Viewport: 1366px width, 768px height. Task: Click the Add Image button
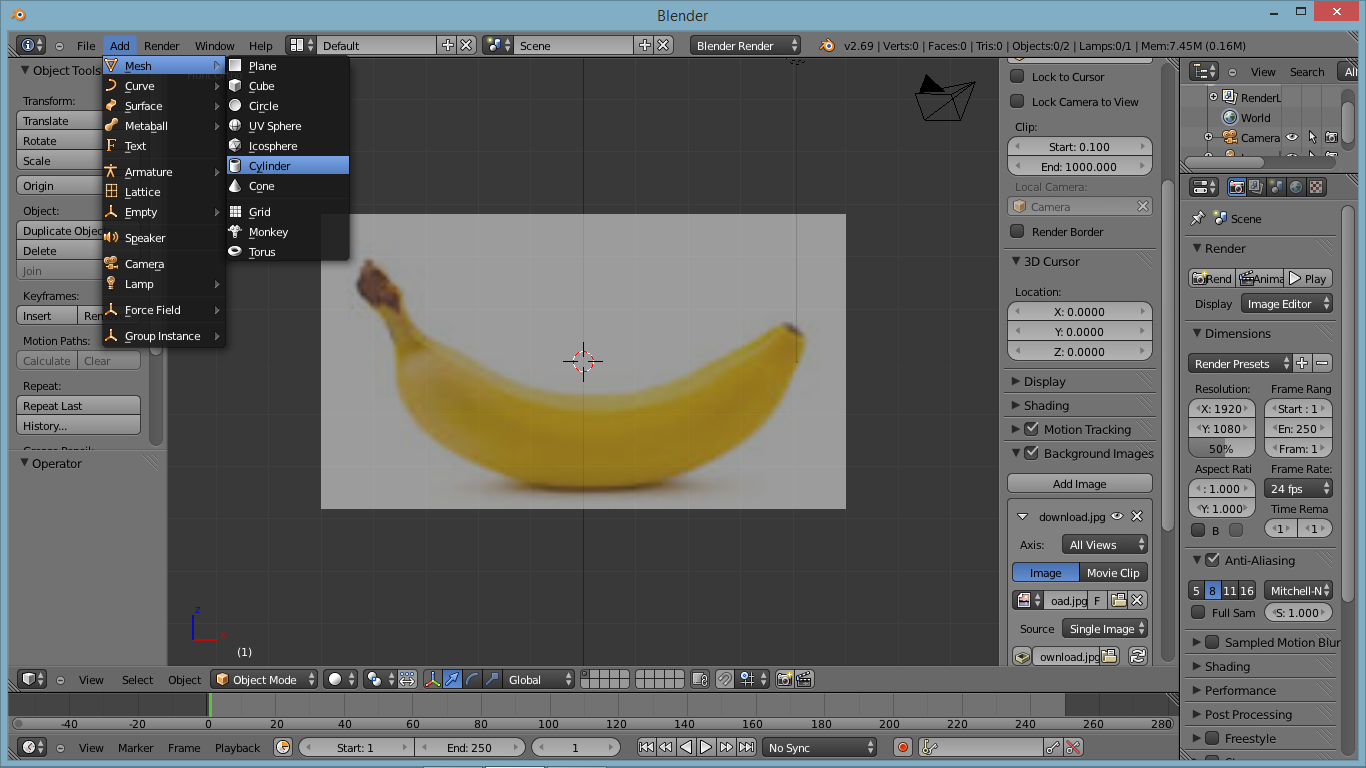pyautogui.click(x=1079, y=484)
